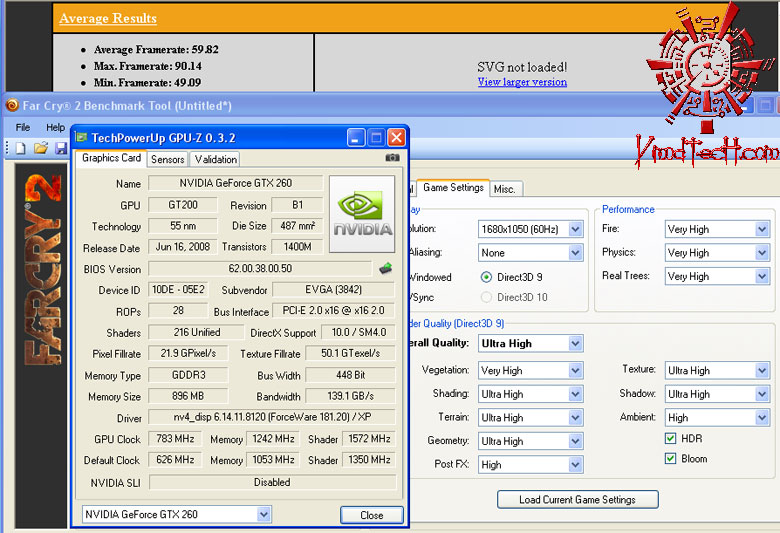Switch to the Game Settings tab
The height and width of the screenshot is (533, 780).
453,188
